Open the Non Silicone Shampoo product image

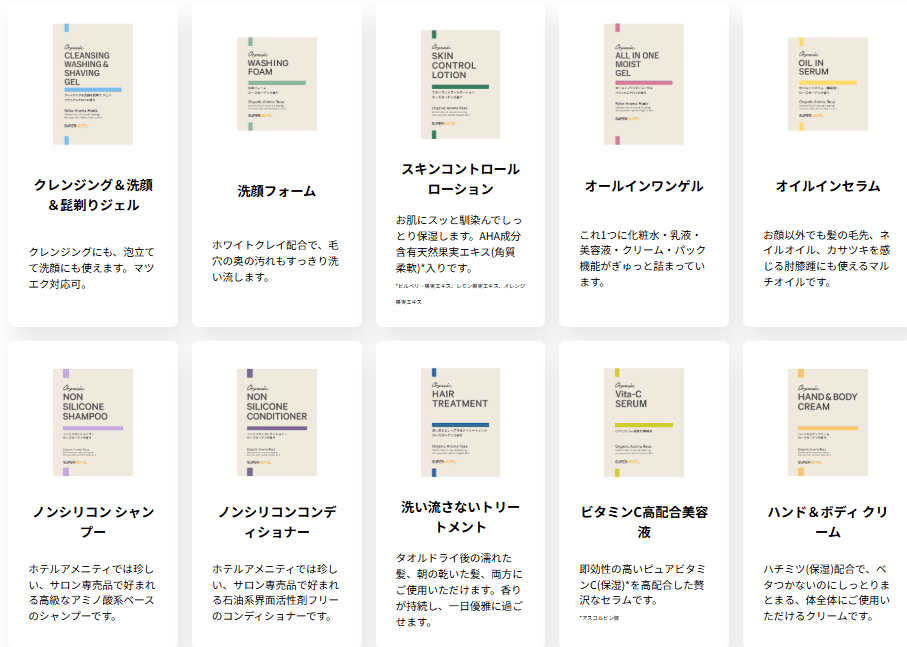92,421
